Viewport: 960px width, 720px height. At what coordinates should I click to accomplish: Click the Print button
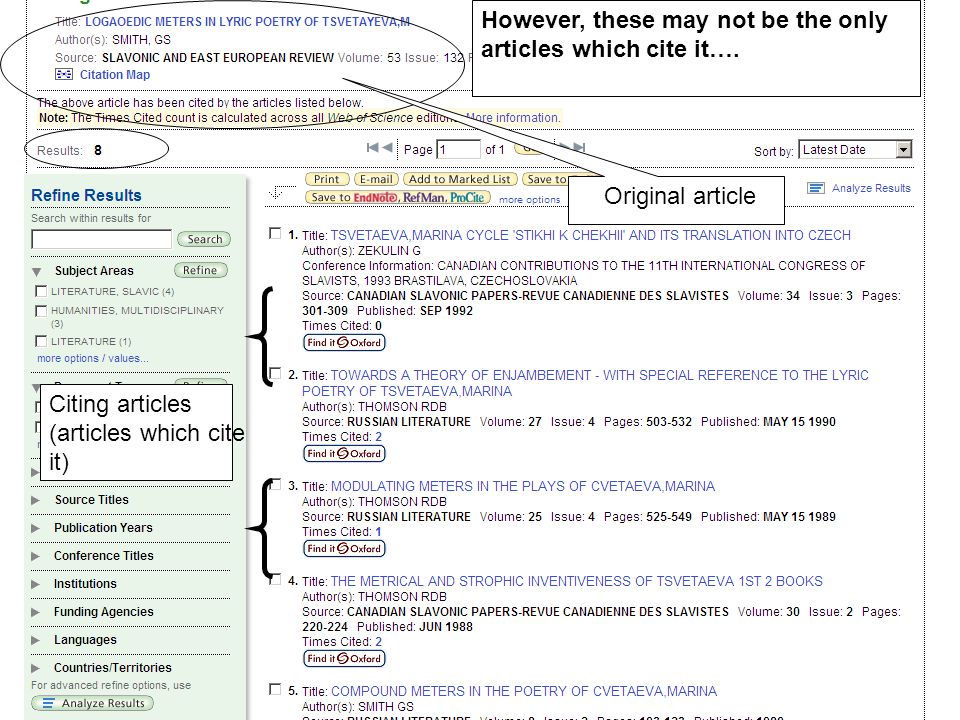tap(327, 179)
